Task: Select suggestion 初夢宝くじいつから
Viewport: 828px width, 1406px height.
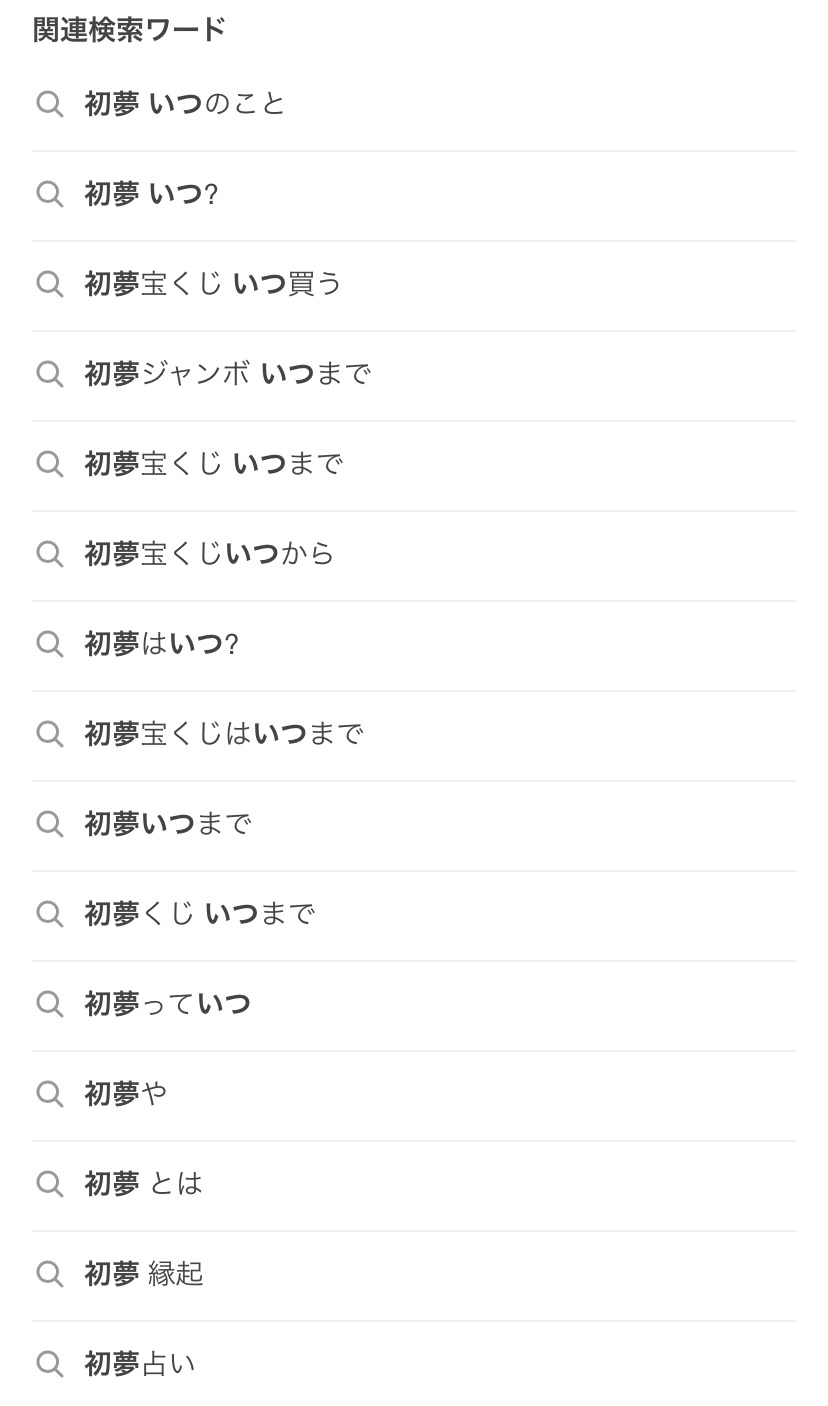Action: [209, 554]
